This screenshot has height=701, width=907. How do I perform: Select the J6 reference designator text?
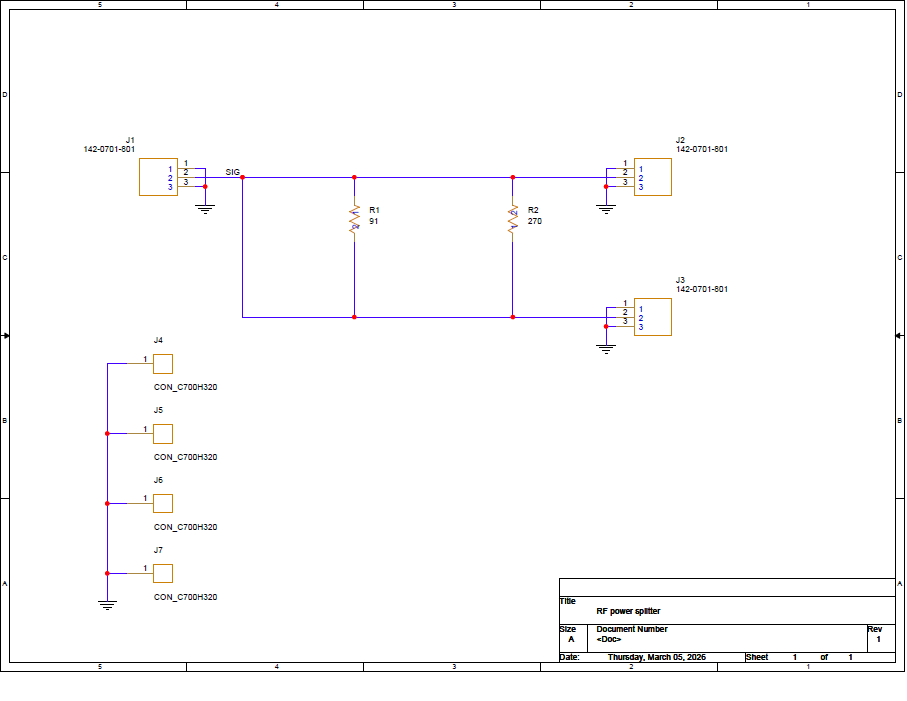158,480
